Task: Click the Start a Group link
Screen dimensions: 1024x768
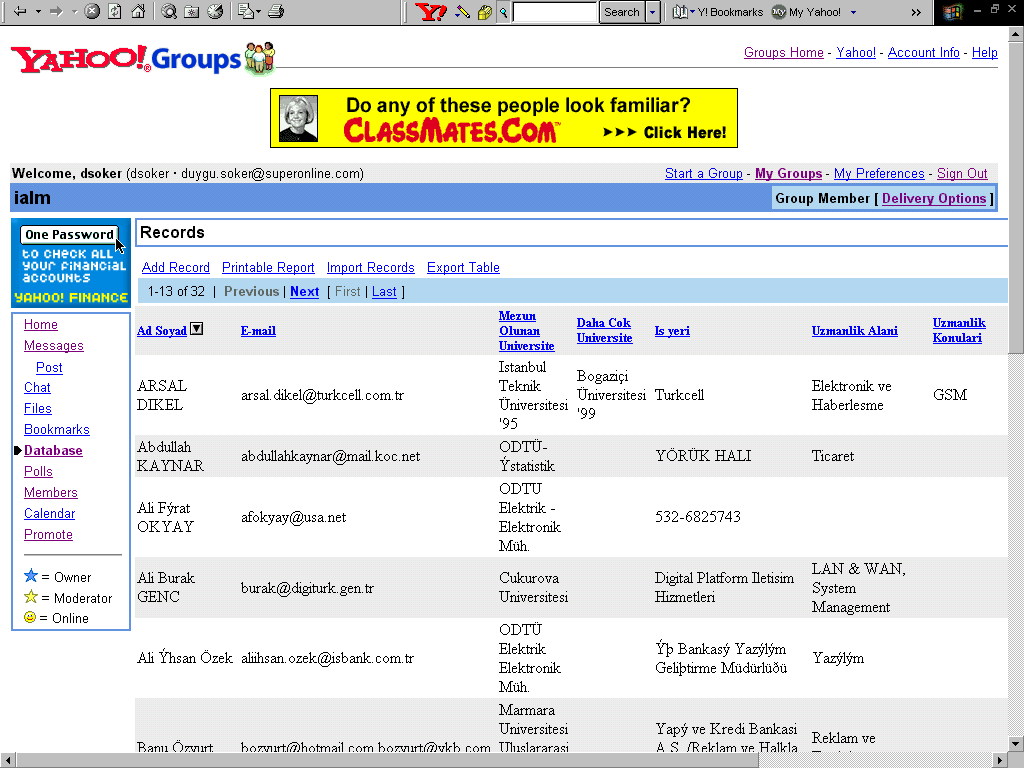Action: coord(704,173)
